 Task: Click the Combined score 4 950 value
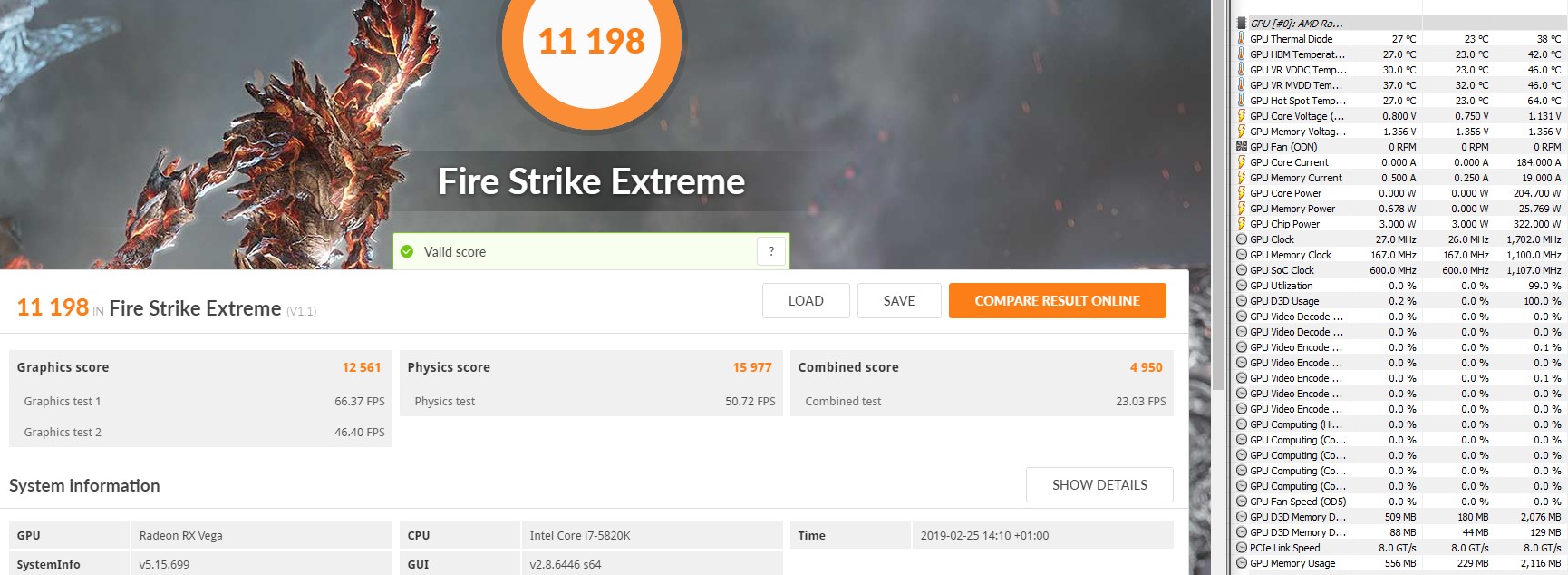click(1146, 367)
